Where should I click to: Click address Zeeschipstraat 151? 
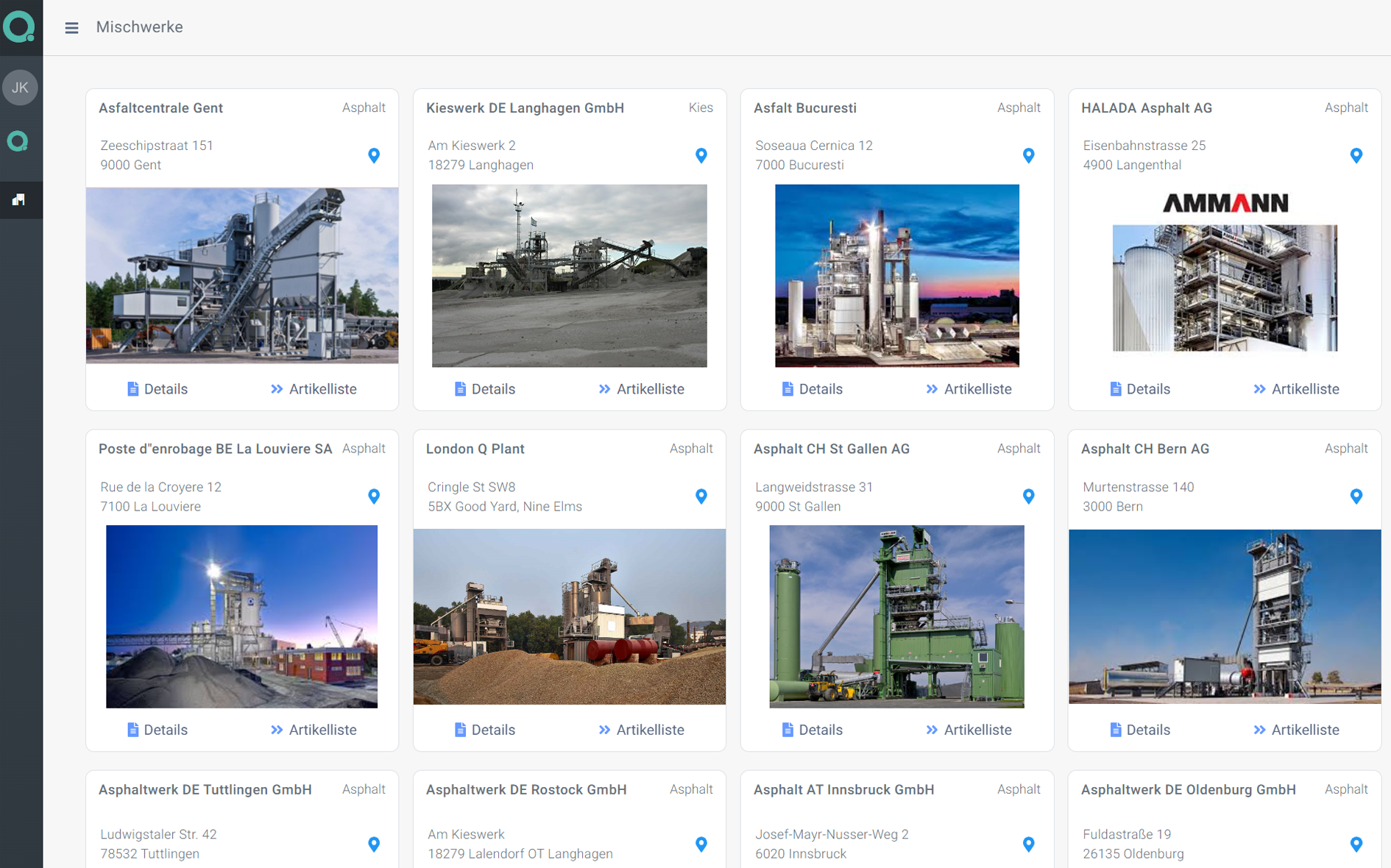[157, 146]
